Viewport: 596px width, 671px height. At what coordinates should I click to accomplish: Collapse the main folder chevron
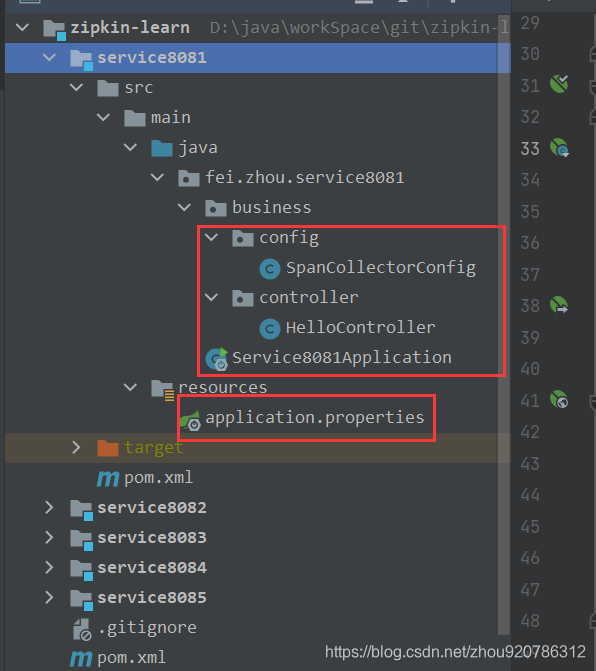104,117
